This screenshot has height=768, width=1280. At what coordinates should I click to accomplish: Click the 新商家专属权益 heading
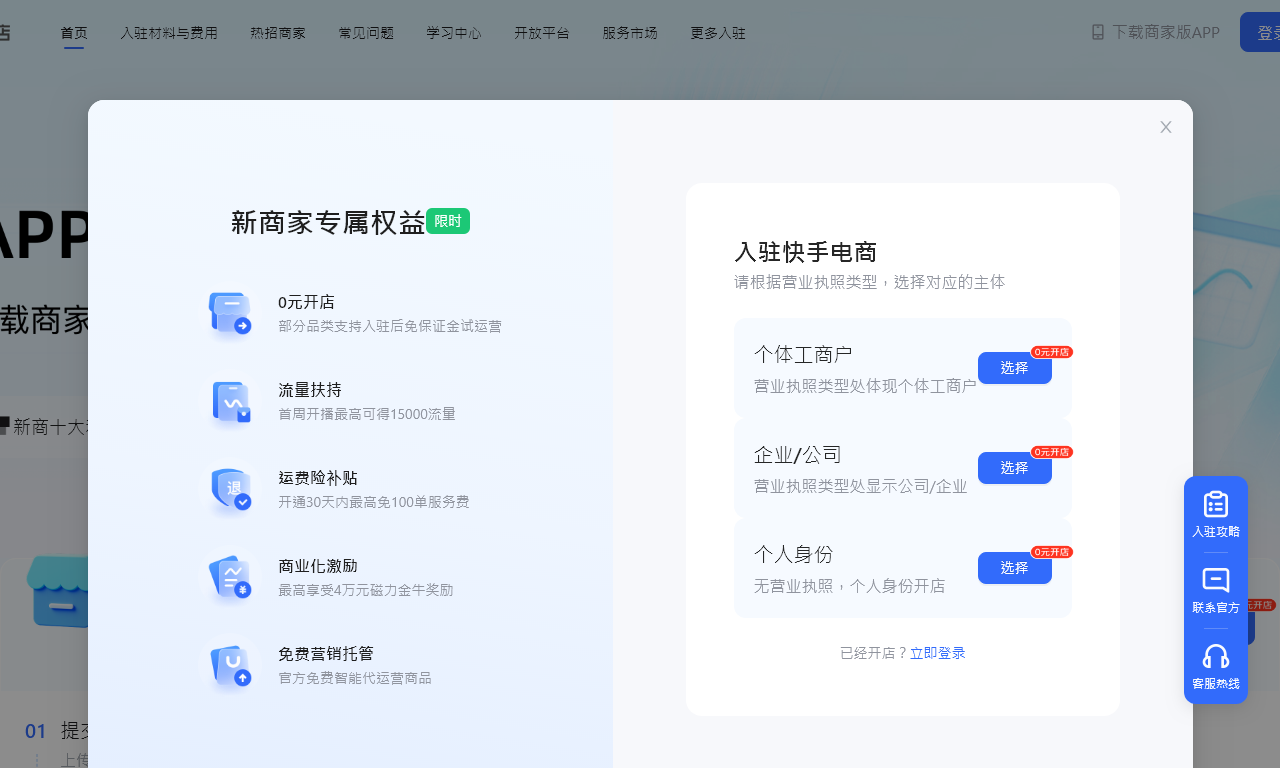click(328, 222)
